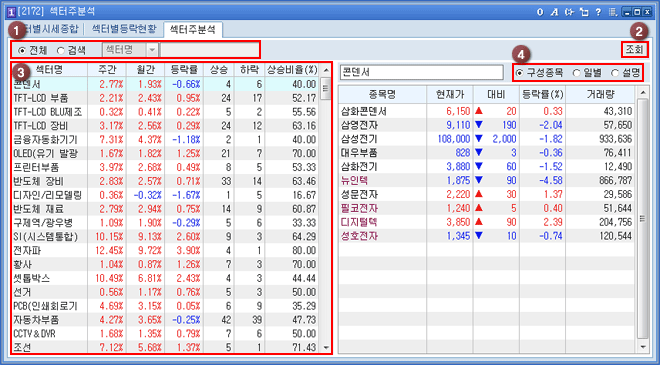
Task: Click the 대비 column header
Action: click(x=496, y=94)
